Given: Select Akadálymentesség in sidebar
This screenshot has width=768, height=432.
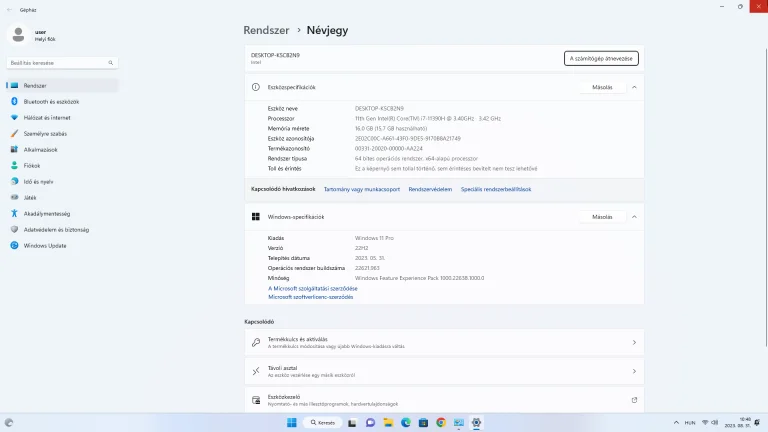Looking at the screenshot, I should coord(47,213).
